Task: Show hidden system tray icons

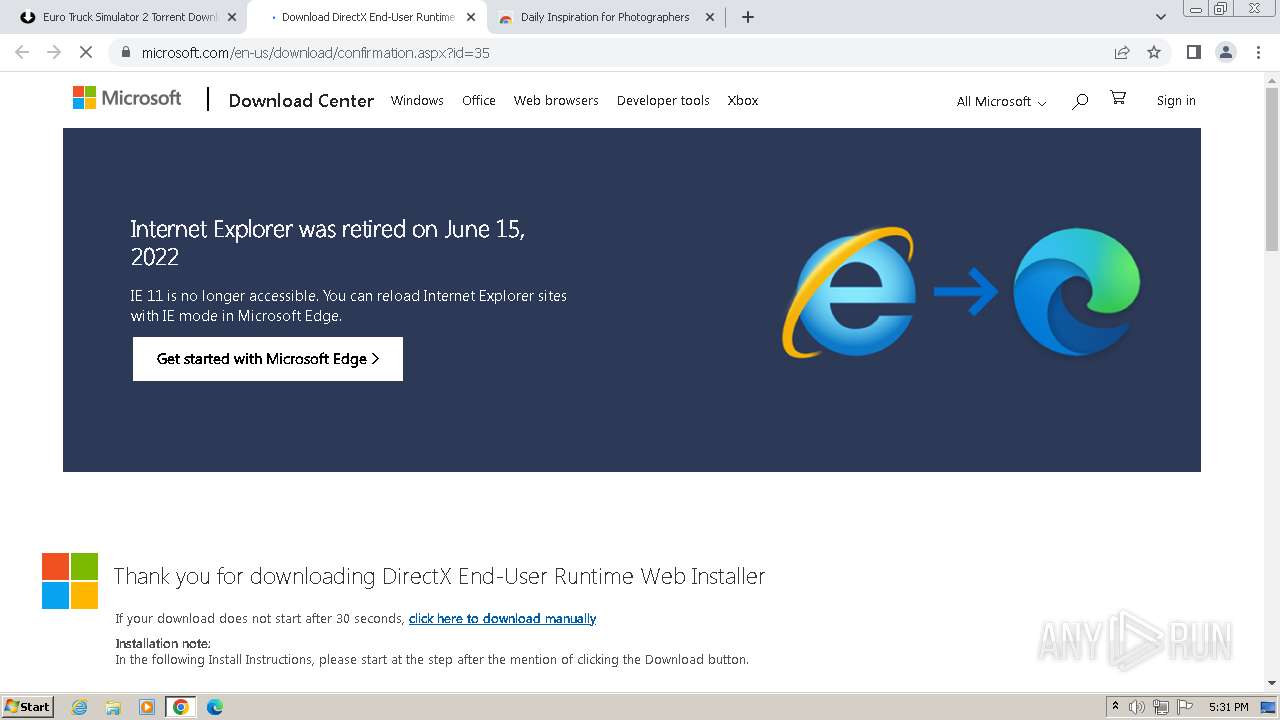Action: pyautogui.click(x=1116, y=707)
